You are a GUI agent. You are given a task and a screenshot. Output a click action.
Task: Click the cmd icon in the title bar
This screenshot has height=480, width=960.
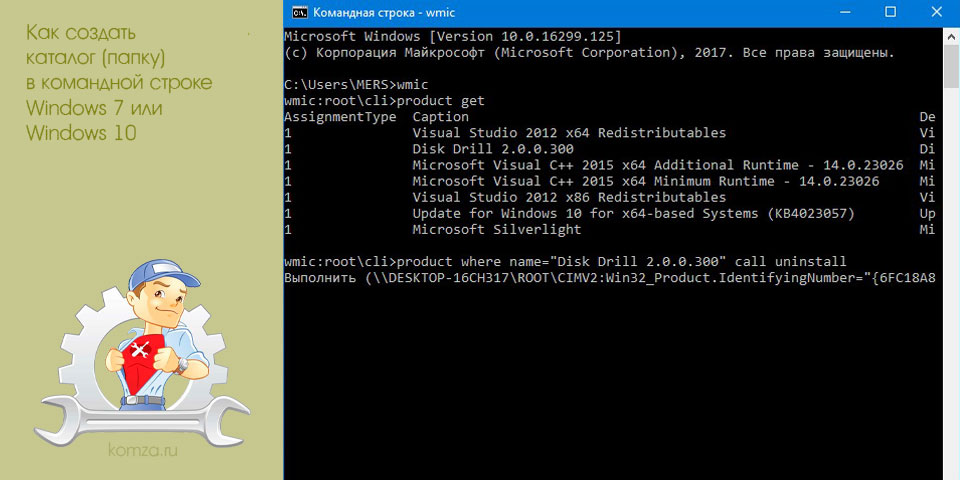[299, 12]
